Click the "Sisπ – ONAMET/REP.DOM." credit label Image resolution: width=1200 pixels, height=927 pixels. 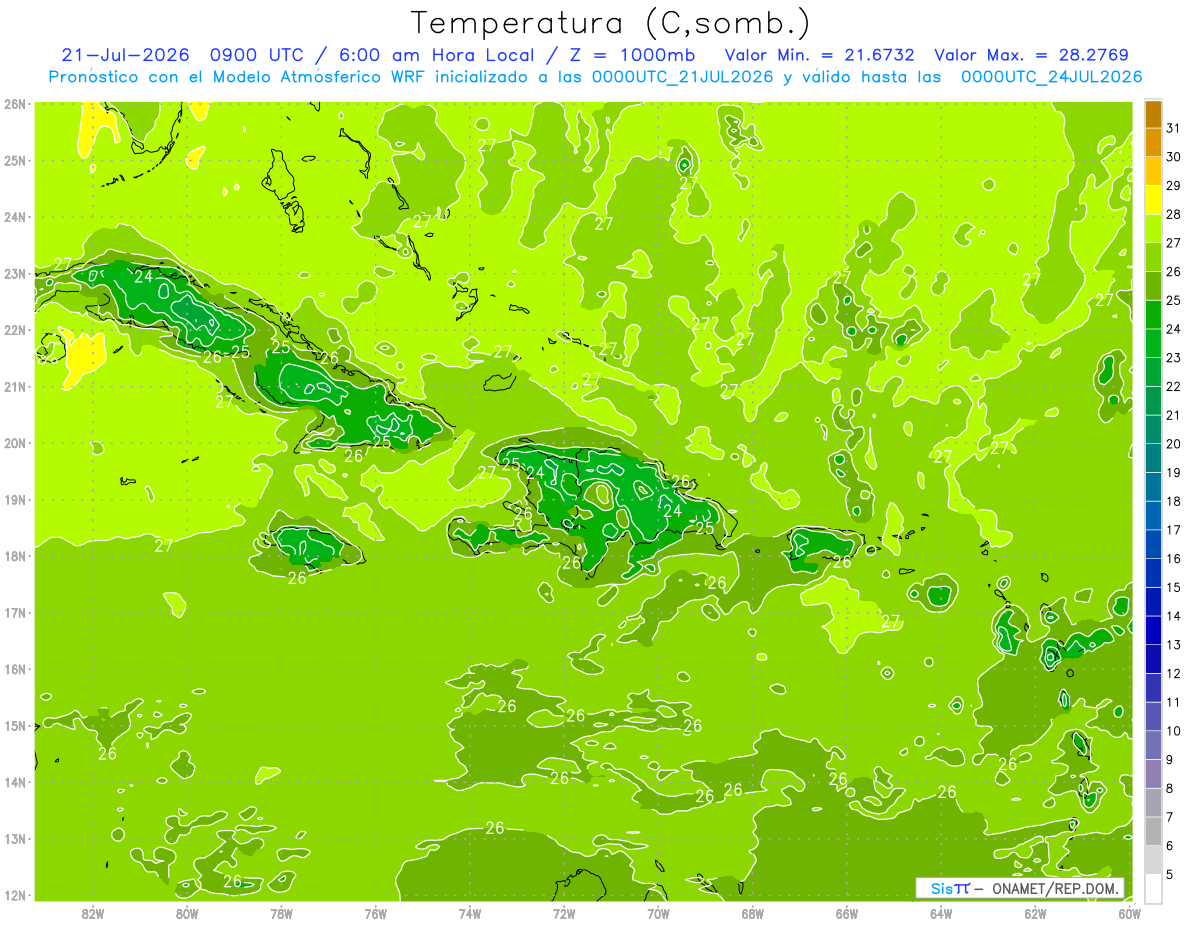pyautogui.click(x=1020, y=888)
